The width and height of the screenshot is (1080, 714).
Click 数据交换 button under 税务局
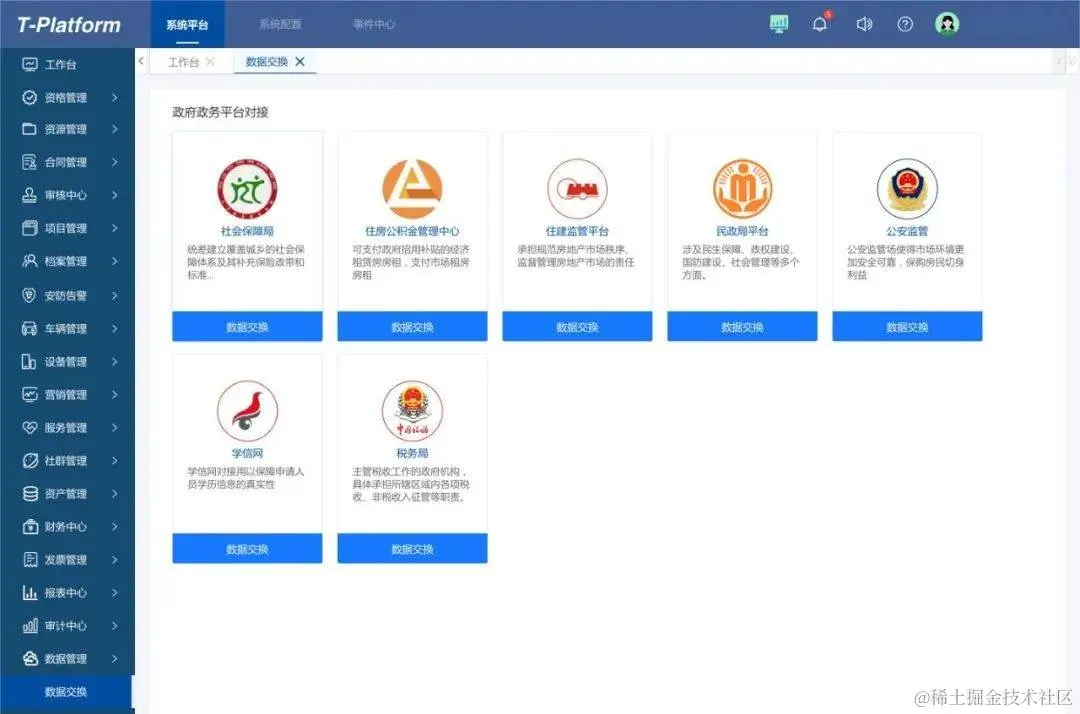click(412, 549)
